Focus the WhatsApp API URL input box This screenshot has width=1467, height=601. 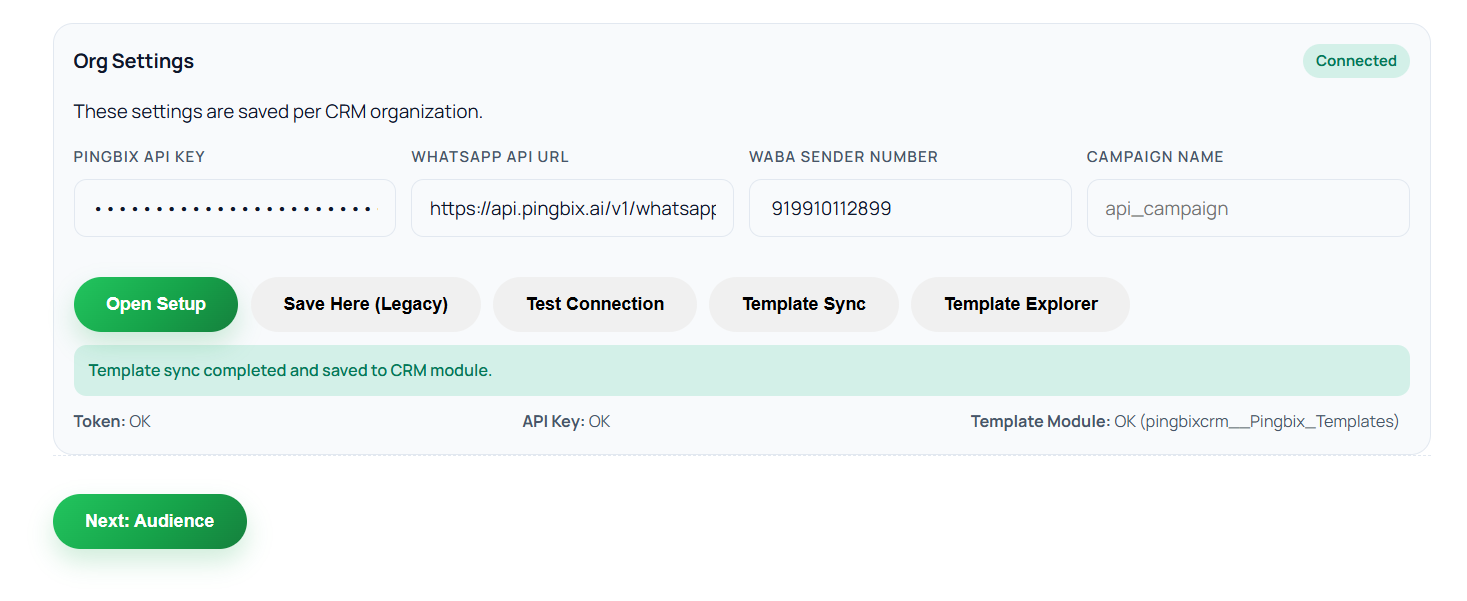click(572, 208)
